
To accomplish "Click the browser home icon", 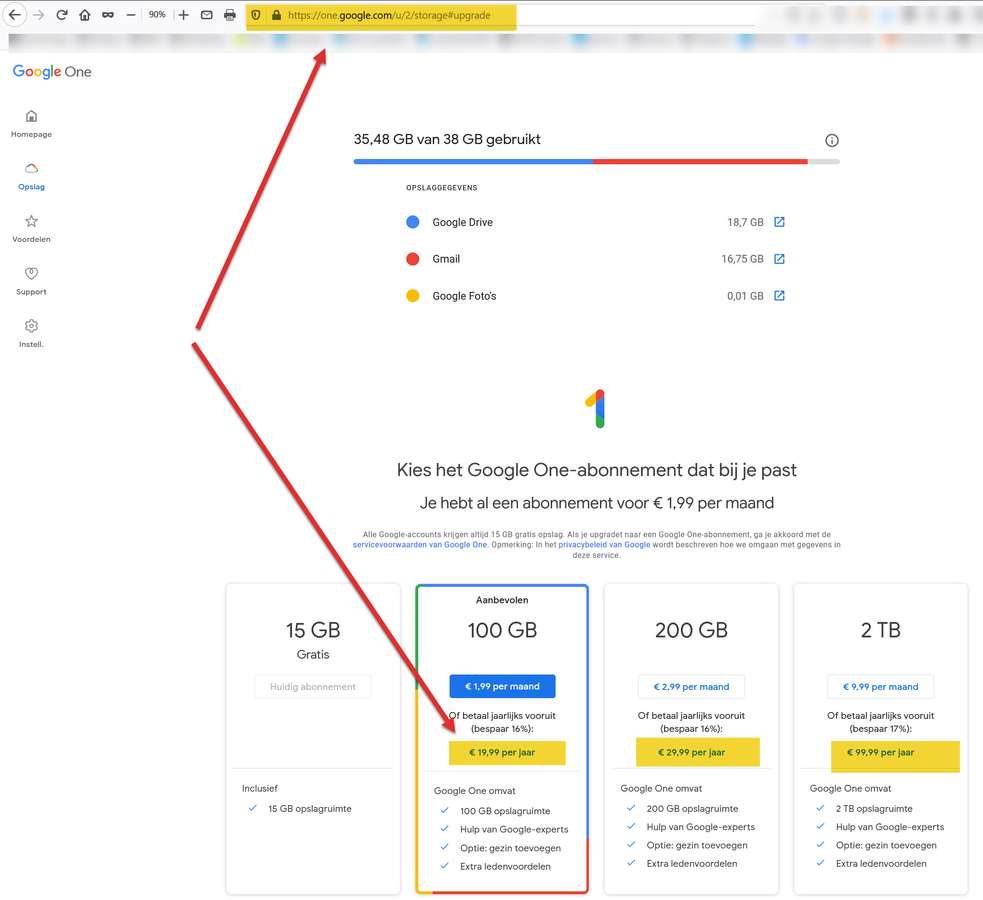I will point(85,15).
